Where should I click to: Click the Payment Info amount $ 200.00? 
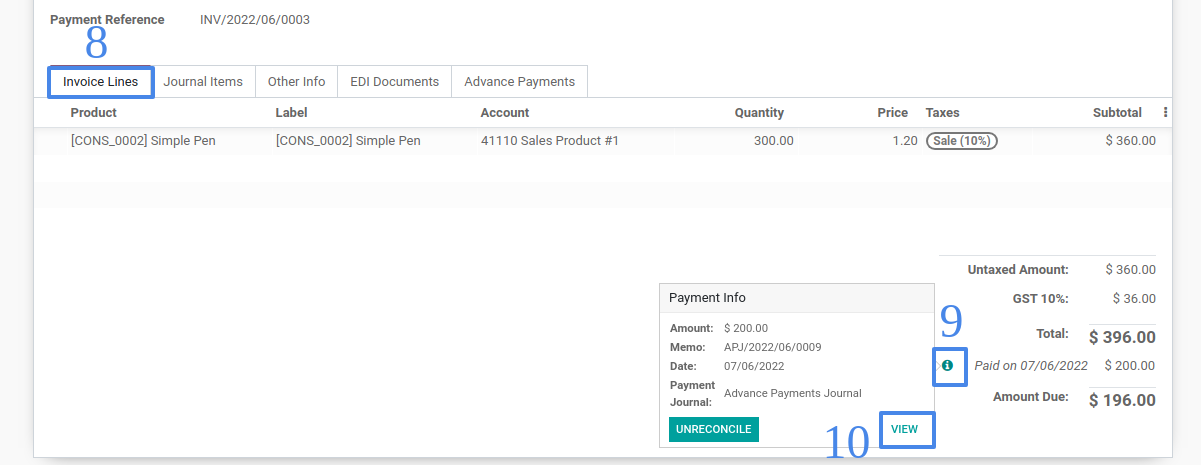point(746,328)
